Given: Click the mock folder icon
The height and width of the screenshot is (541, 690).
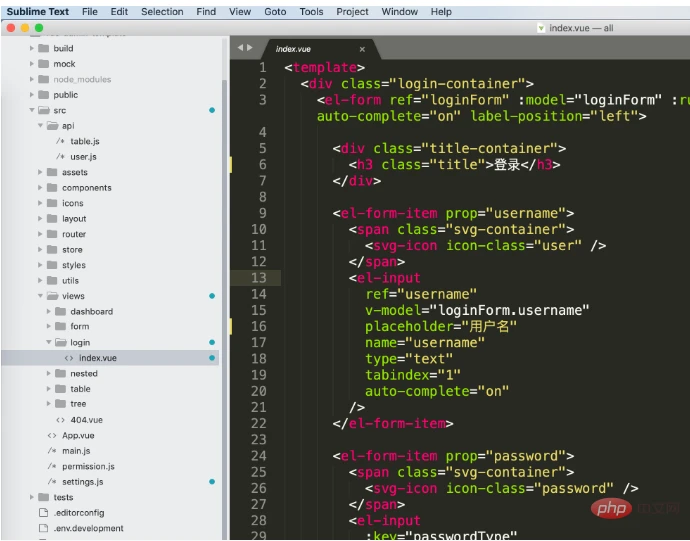Looking at the screenshot, I should pyautogui.click(x=44, y=64).
